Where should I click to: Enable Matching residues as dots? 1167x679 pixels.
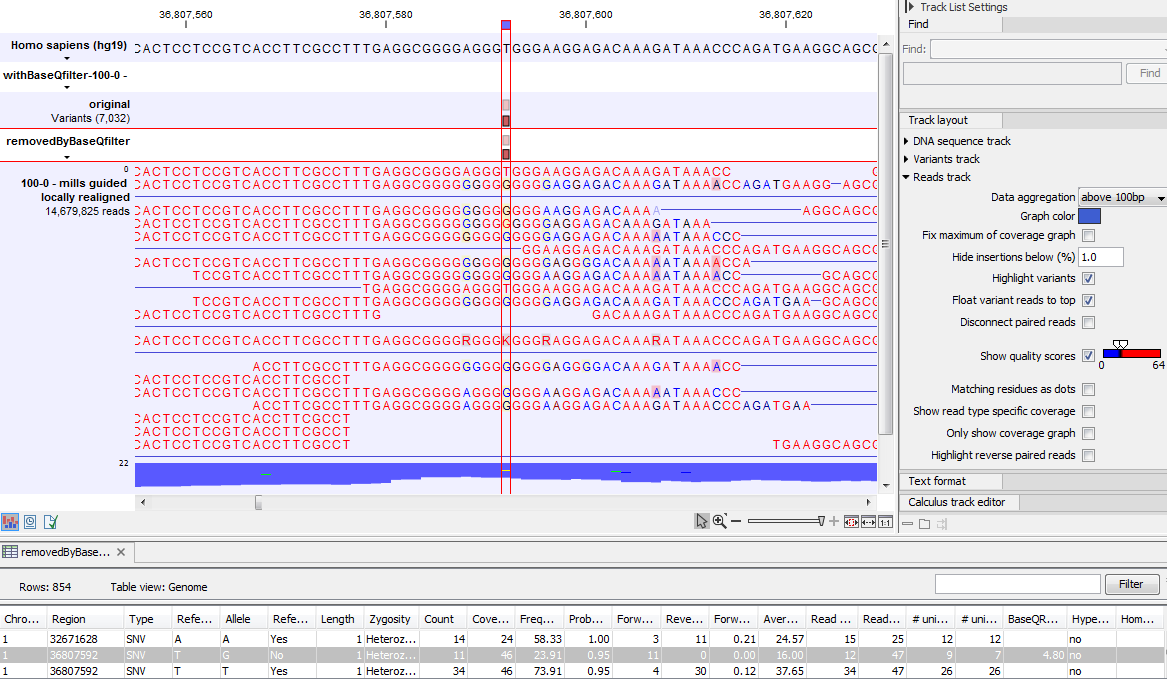pyautogui.click(x=1089, y=389)
